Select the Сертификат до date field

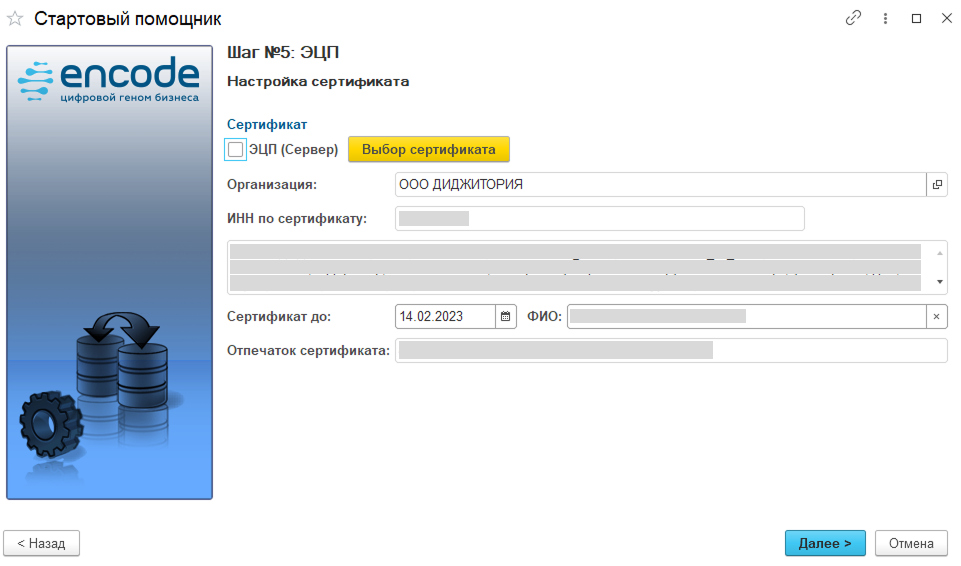click(x=445, y=317)
